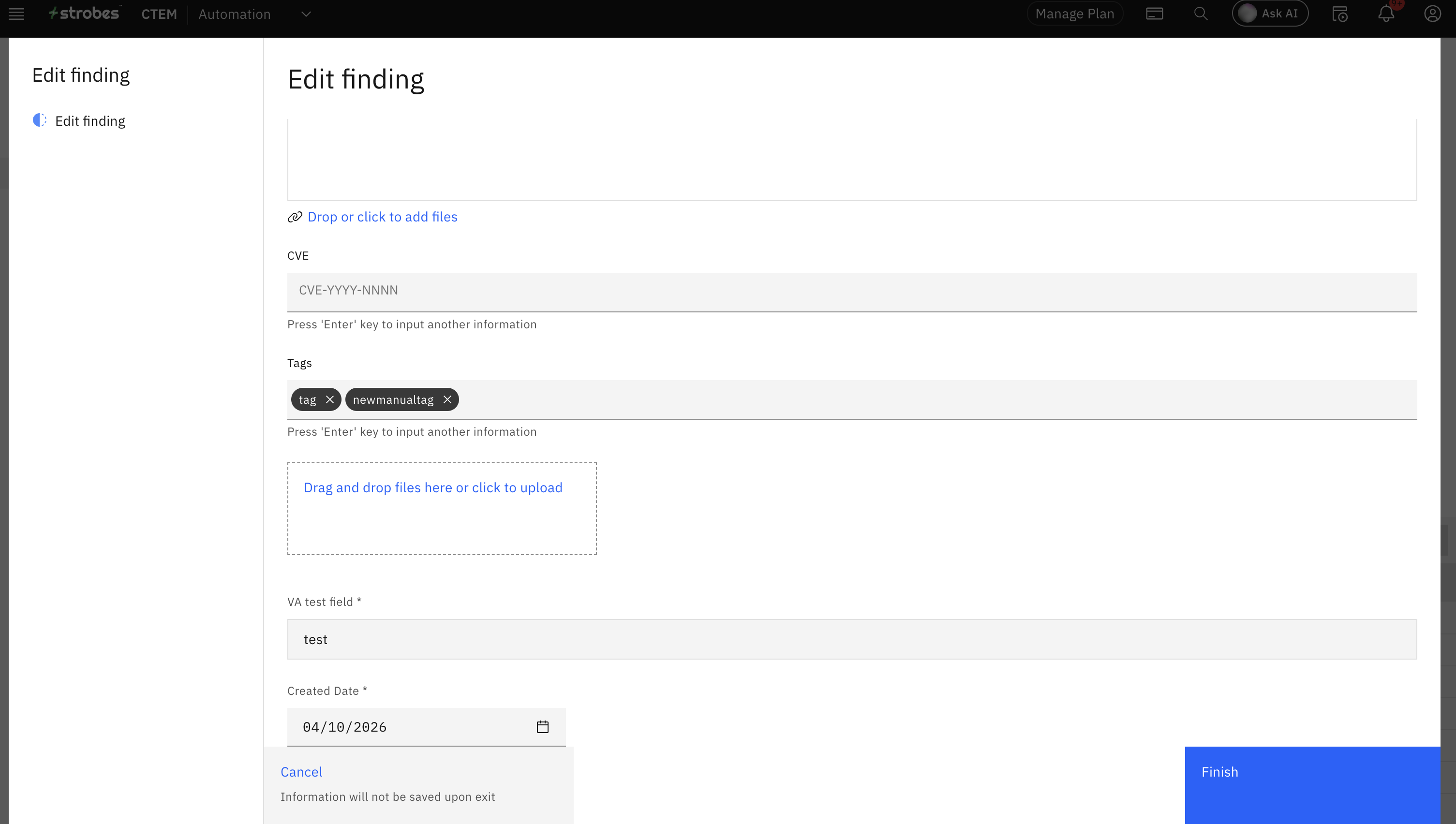The height and width of the screenshot is (824, 1456).
Task: Open the hamburger navigation menu
Action: pyautogui.click(x=16, y=14)
